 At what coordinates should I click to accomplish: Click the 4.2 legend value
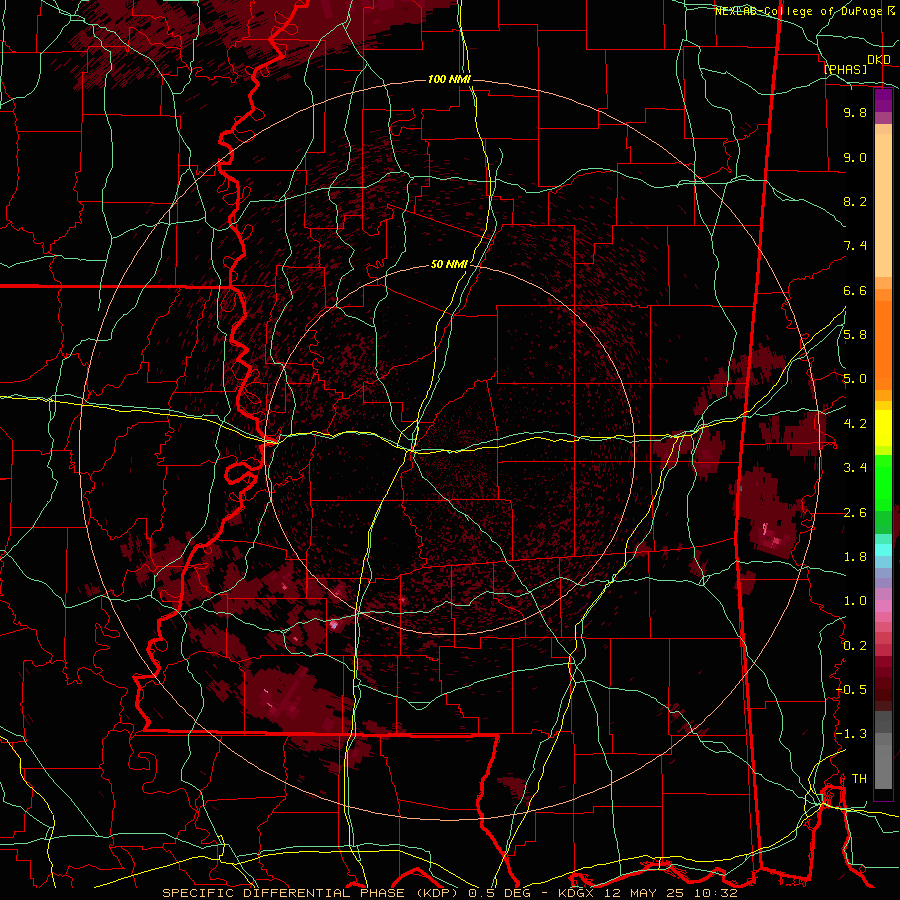coord(855,424)
